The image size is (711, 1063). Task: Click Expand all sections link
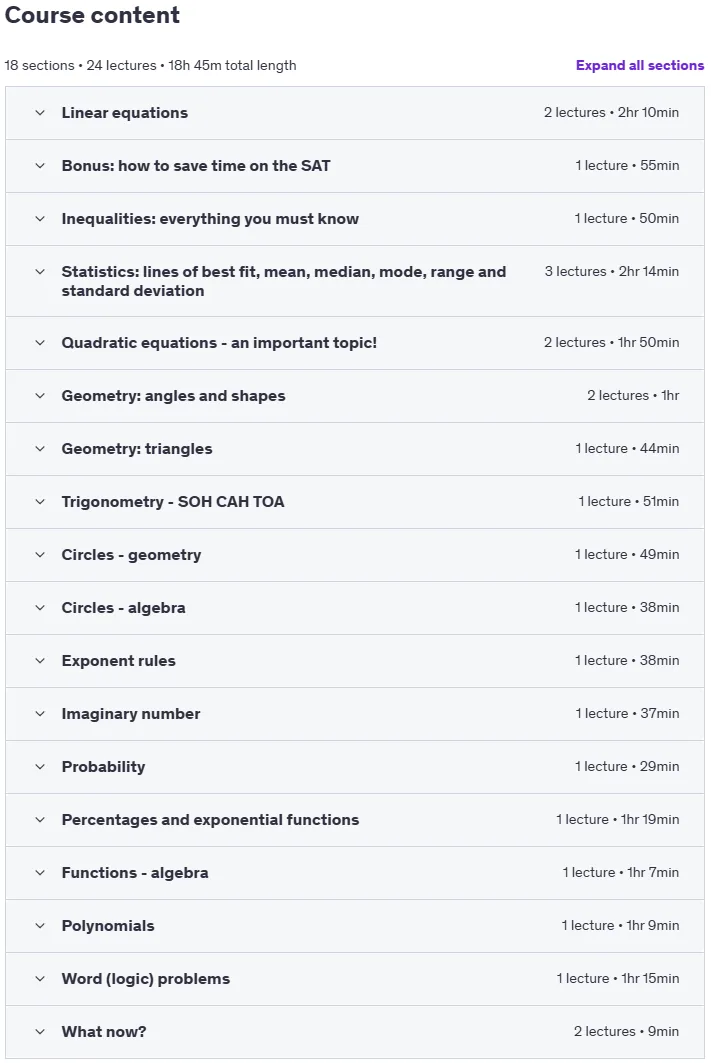[640, 65]
